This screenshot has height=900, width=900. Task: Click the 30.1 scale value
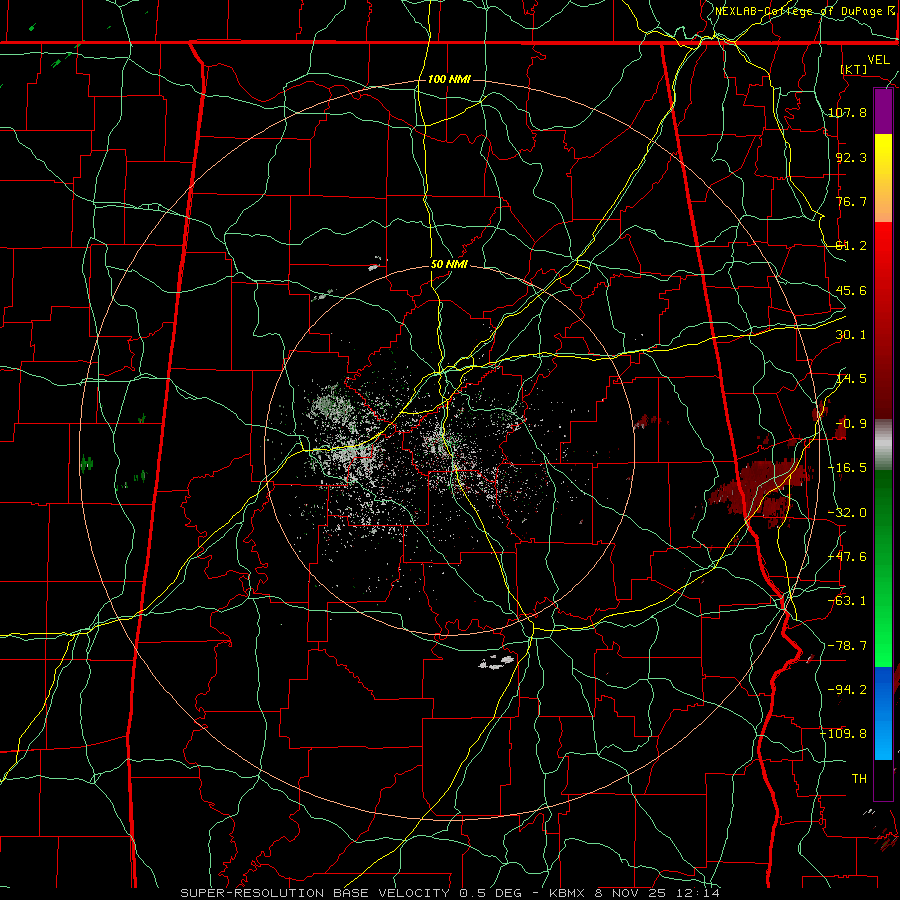[x=851, y=335]
